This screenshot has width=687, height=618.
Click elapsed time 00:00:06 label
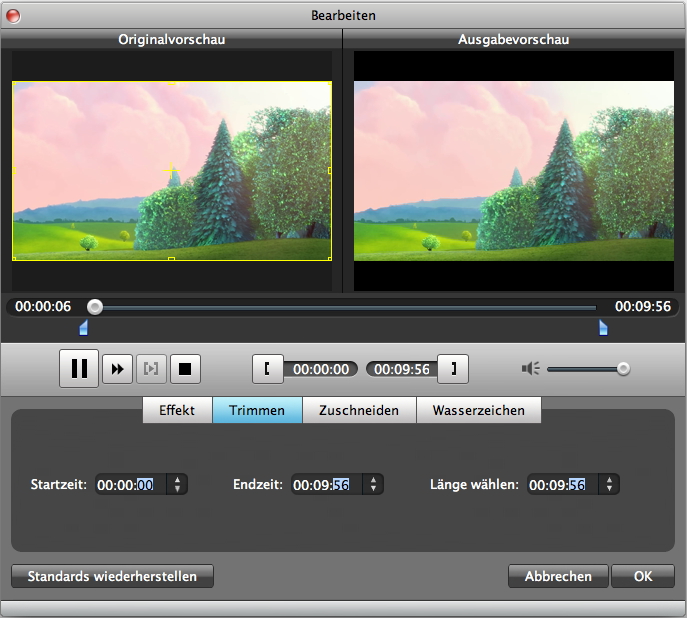point(43,306)
